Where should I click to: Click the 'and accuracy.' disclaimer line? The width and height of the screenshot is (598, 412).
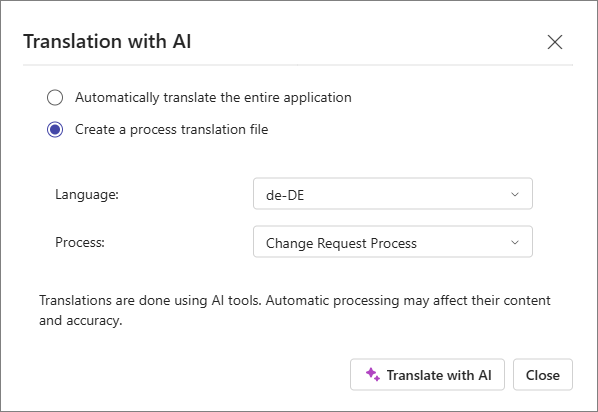click(x=80, y=320)
